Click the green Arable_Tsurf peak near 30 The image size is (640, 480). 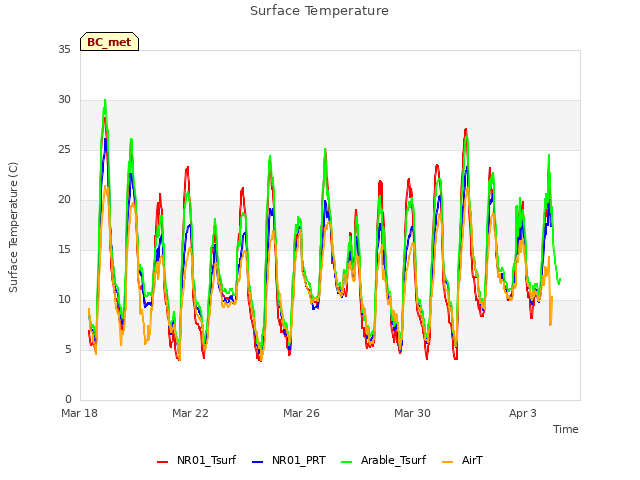[x=105, y=101]
